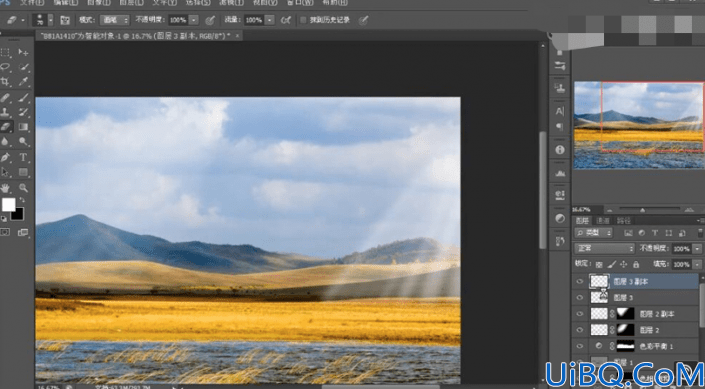Open the 正常 blend mode dropdown
Image resolution: width=705 pixels, height=389 pixels.
604,248
